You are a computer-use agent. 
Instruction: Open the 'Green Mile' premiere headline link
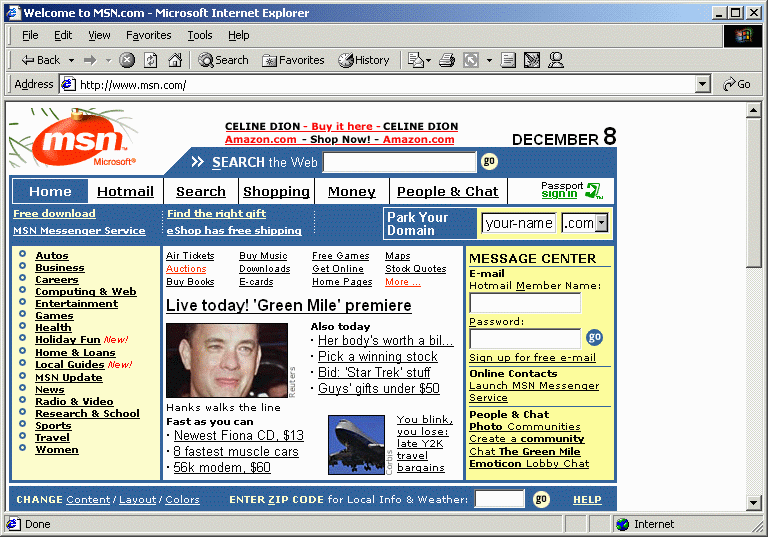(288, 305)
